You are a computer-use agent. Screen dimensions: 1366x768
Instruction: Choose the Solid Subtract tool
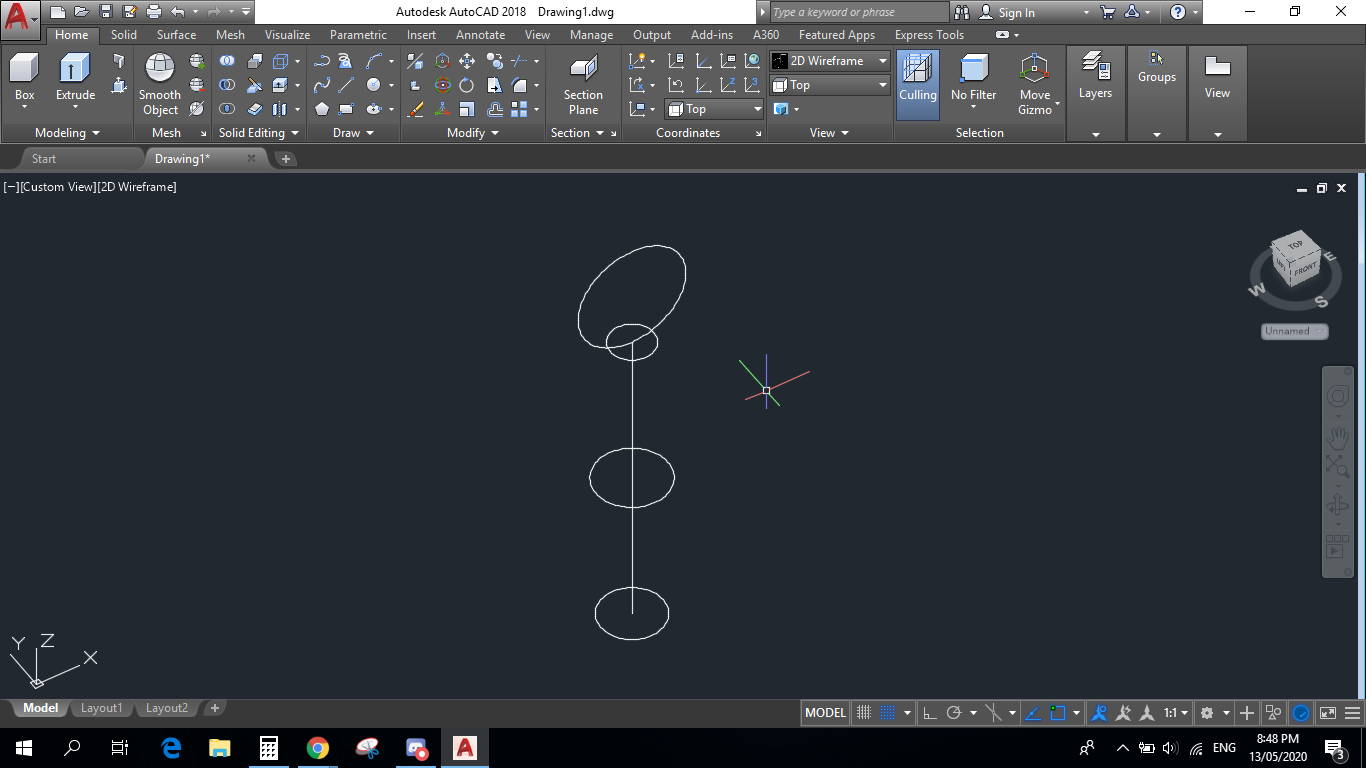[227, 85]
